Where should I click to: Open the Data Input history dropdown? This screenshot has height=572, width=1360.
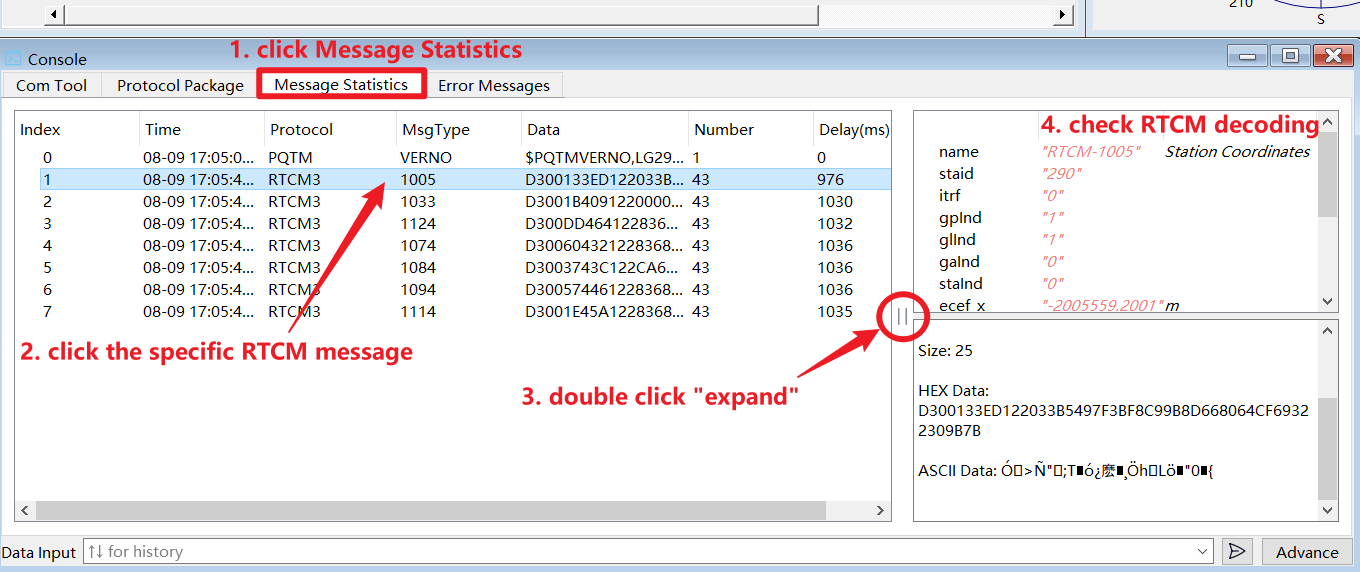[x=1203, y=551]
